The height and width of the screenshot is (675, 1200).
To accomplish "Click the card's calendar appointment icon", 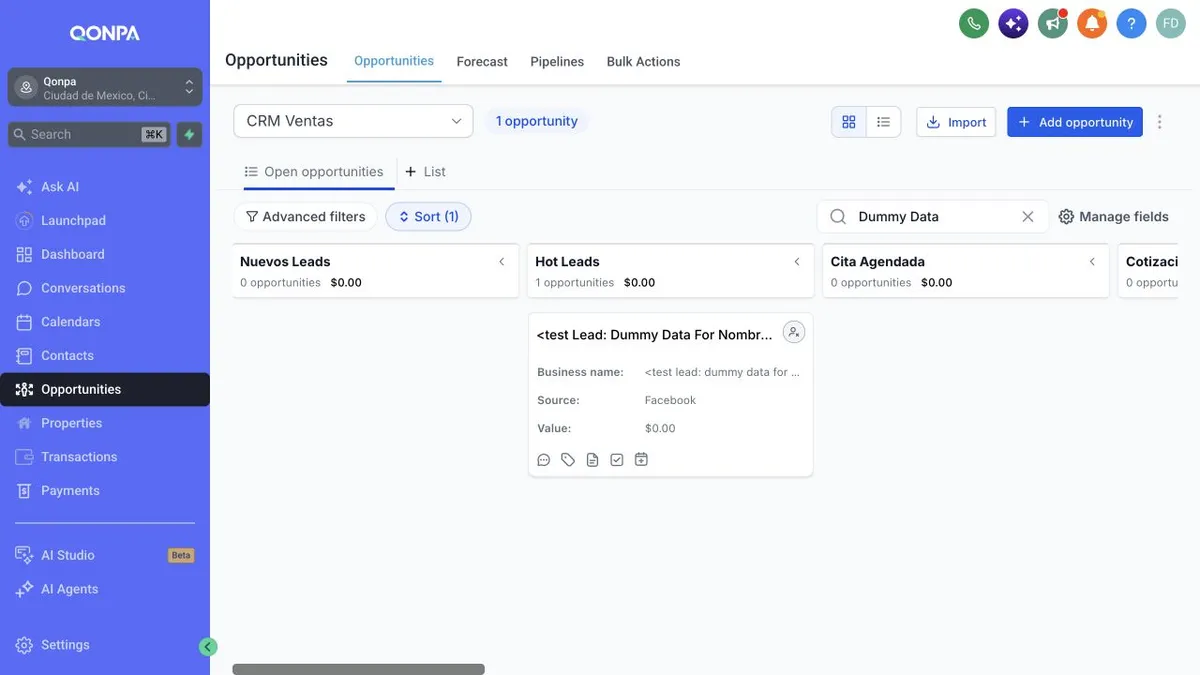I will pos(641,460).
